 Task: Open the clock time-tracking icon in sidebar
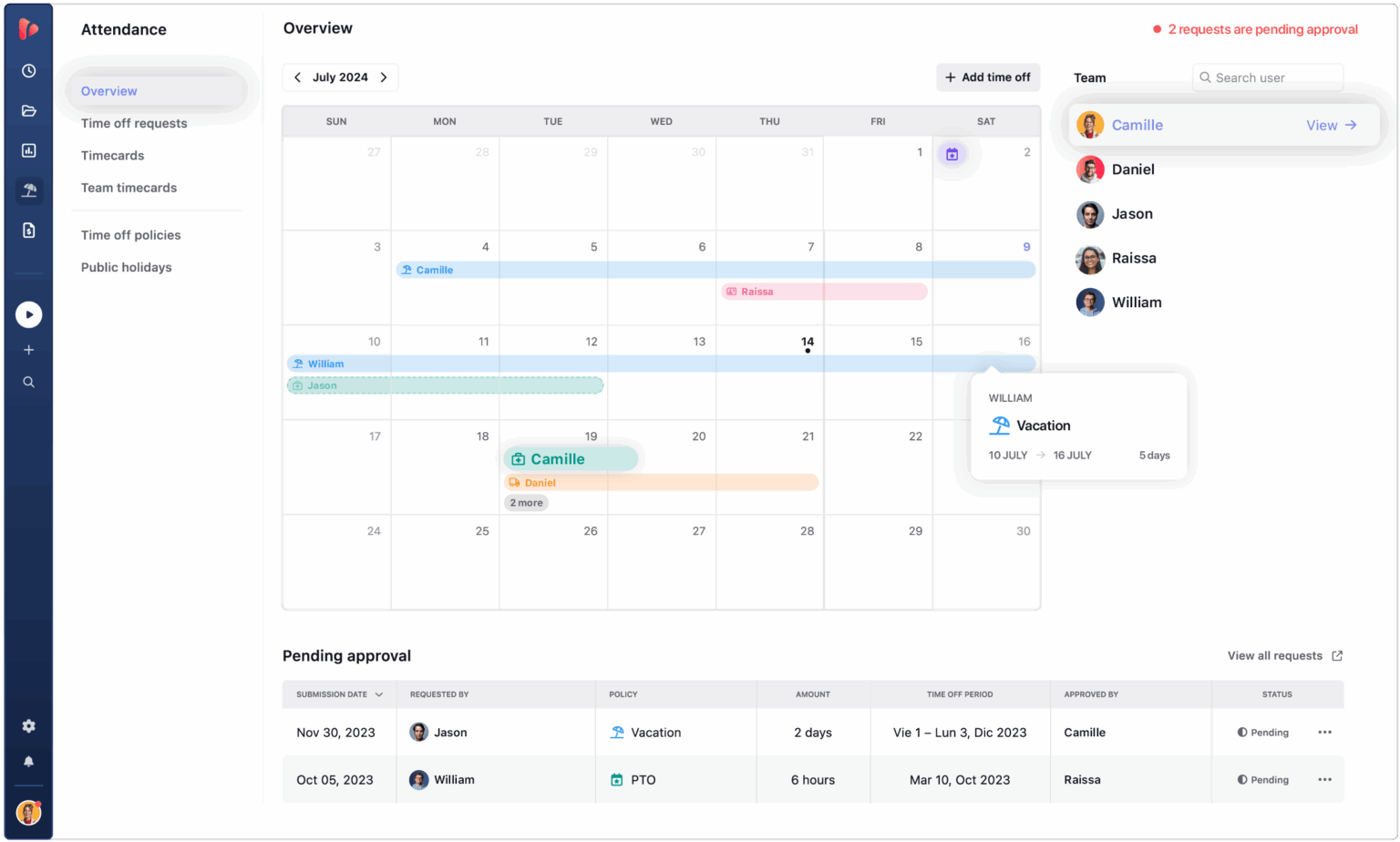28,70
